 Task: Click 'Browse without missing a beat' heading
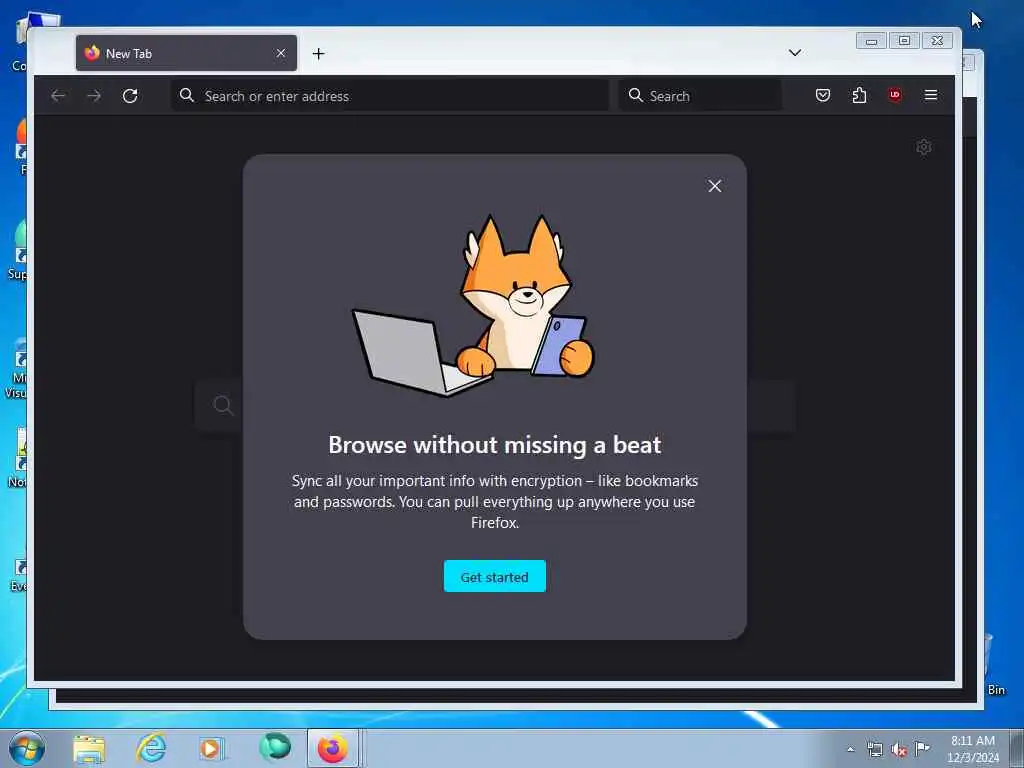tap(494, 445)
